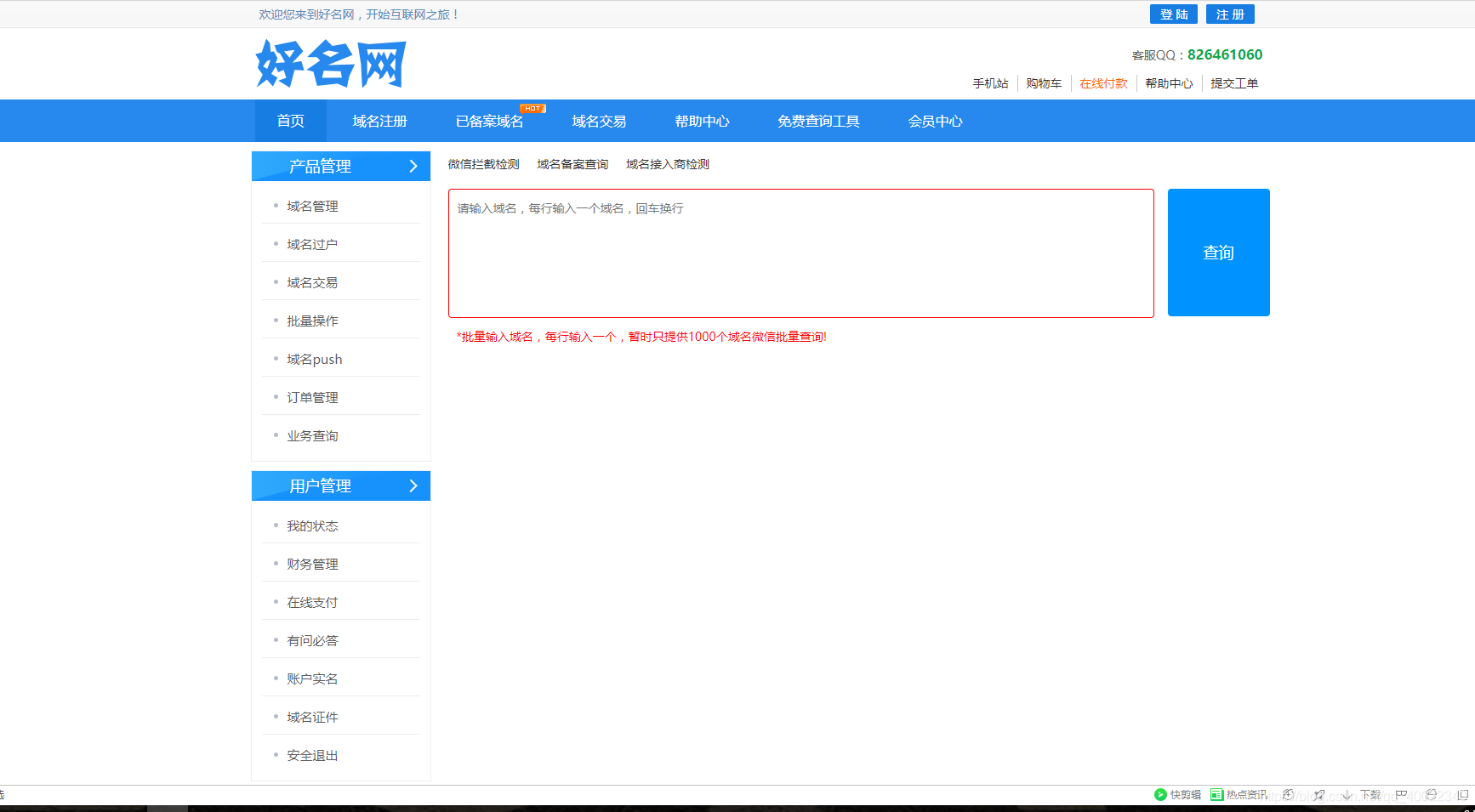
Task: Open 域名交易 in the sidebar
Action: coord(312,283)
